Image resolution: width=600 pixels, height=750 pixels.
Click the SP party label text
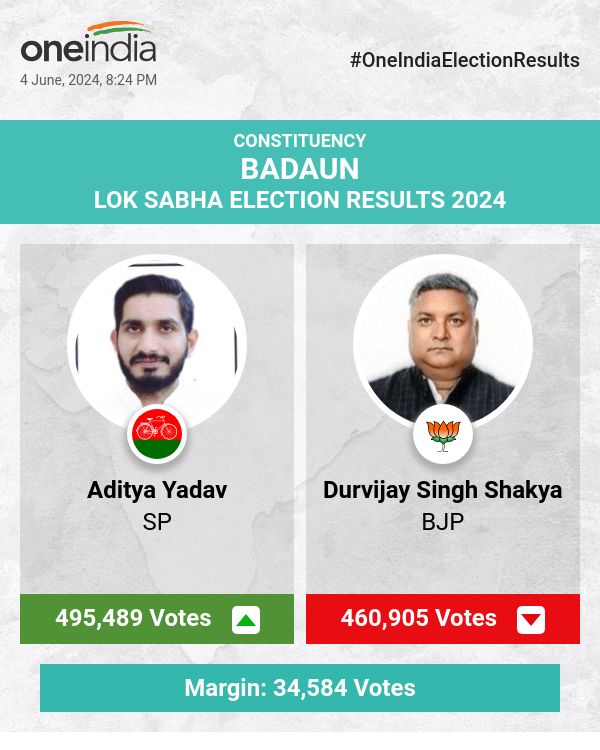coord(157,522)
